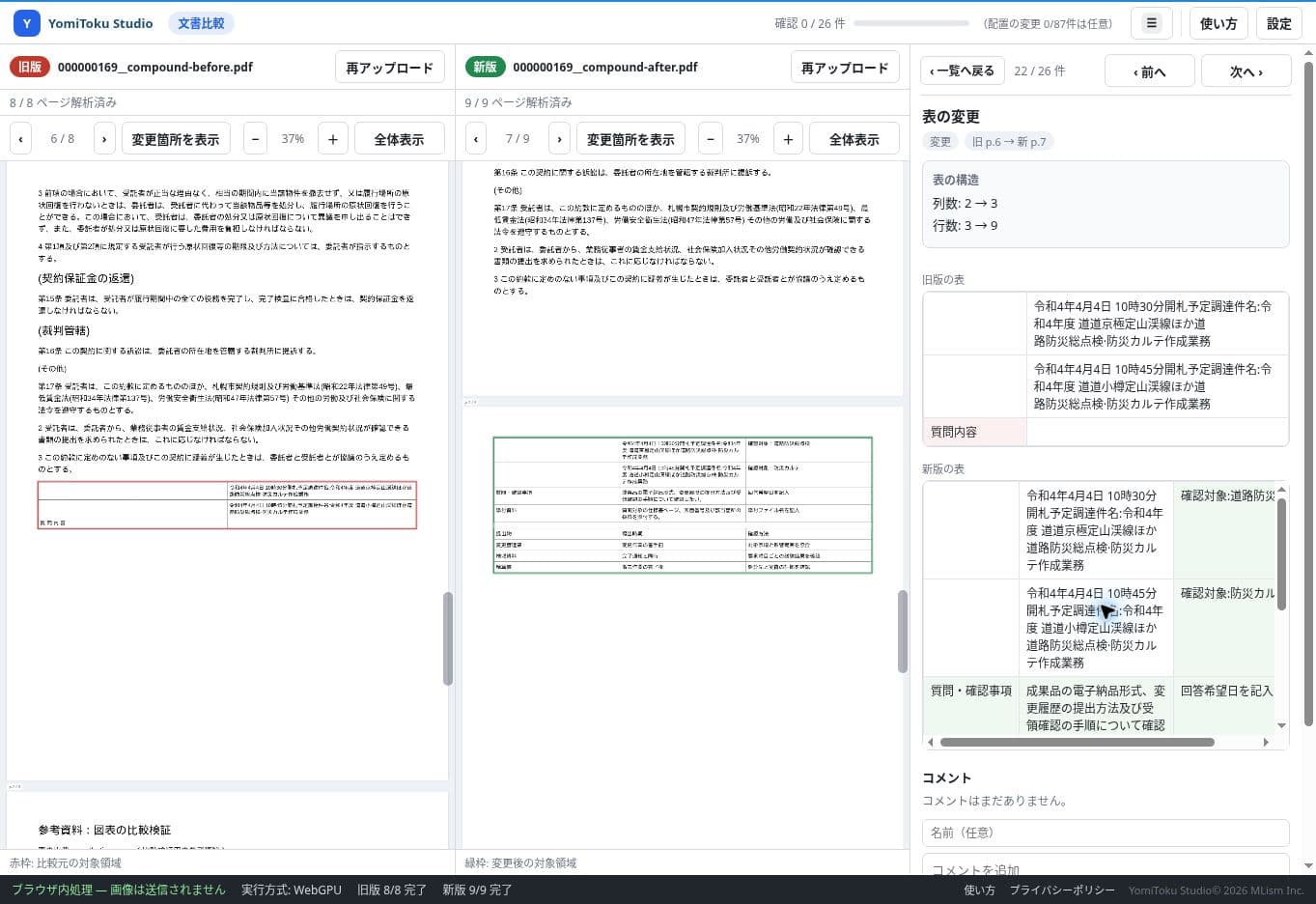Screen dimensions: 1316x904
Task: Click the green highlighted table in new document
Action: click(x=683, y=505)
